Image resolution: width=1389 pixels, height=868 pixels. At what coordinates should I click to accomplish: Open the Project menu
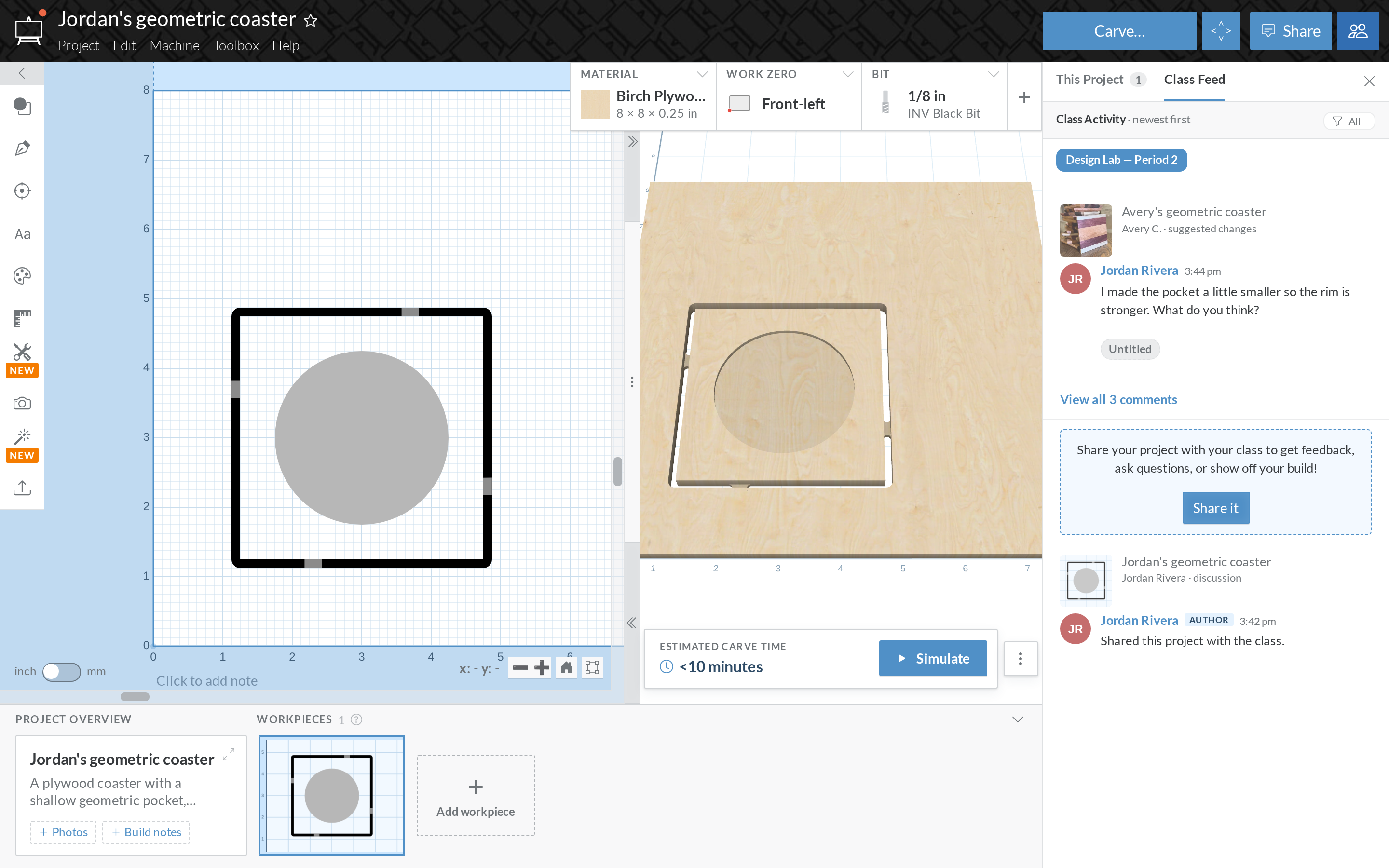(x=79, y=45)
